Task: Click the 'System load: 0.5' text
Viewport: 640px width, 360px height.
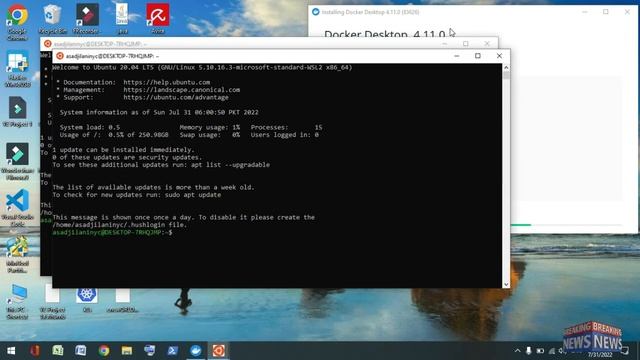Action: tap(90, 127)
